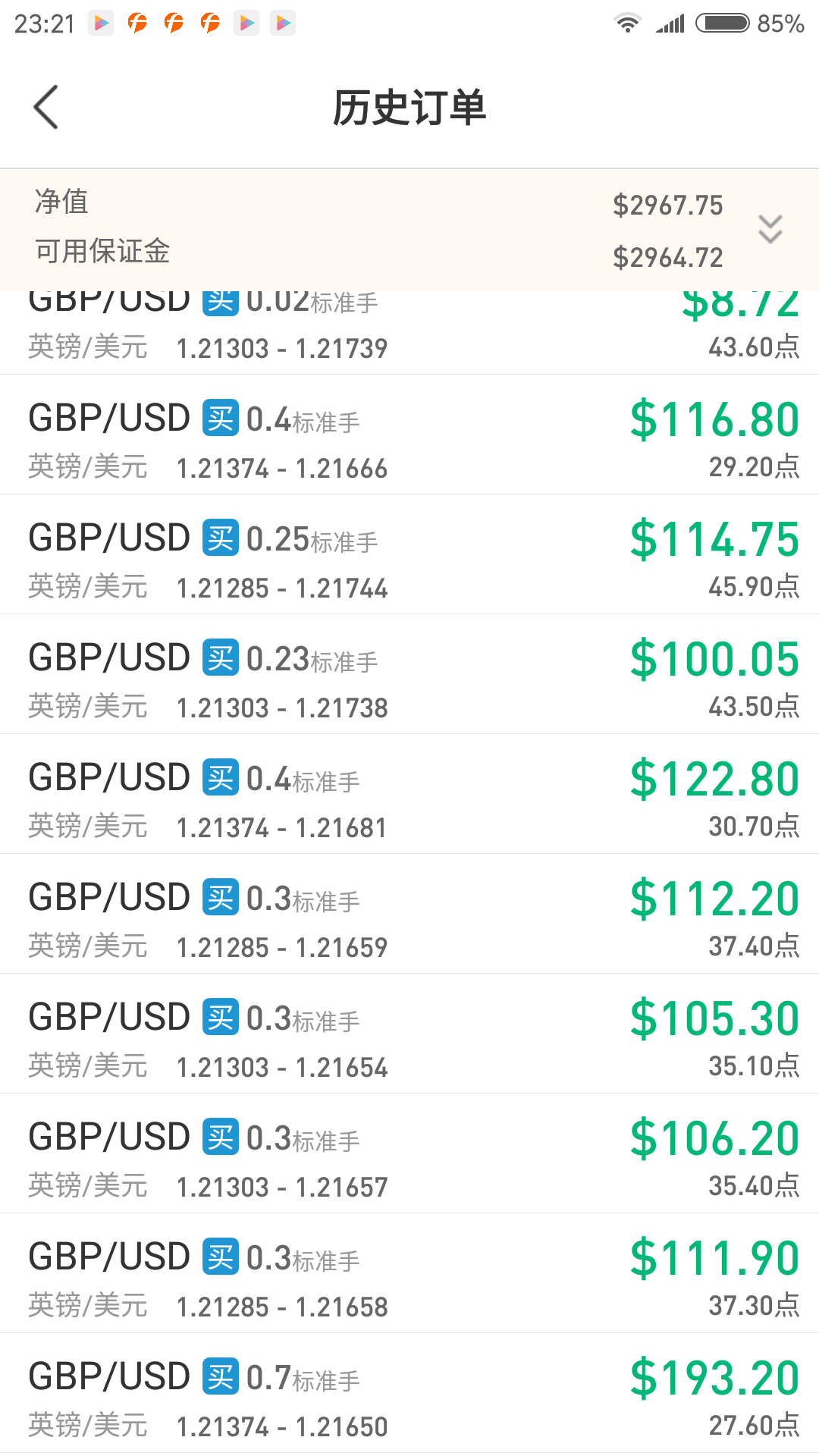Select the $111.90 profit order
This screenshot has width=819, height=1456.
point(409,1273)
